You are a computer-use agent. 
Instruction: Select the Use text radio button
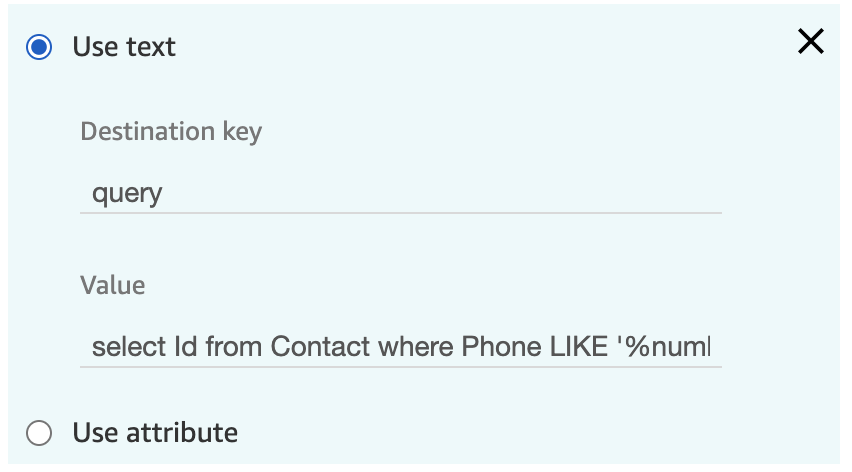point(39,47)
